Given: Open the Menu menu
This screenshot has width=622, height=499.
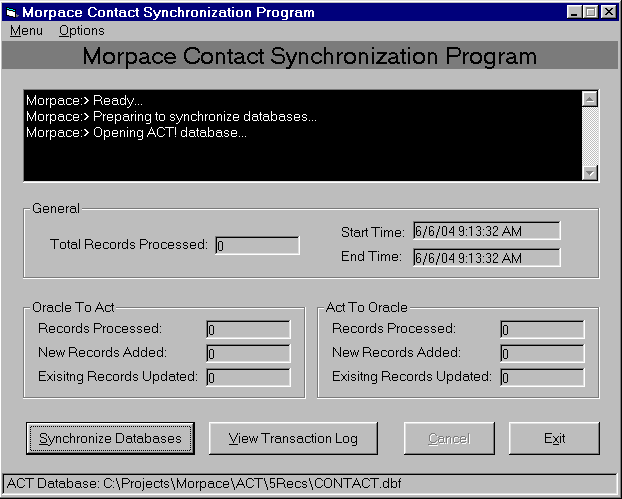Looking at the screenshot, I should pos(26,31).
